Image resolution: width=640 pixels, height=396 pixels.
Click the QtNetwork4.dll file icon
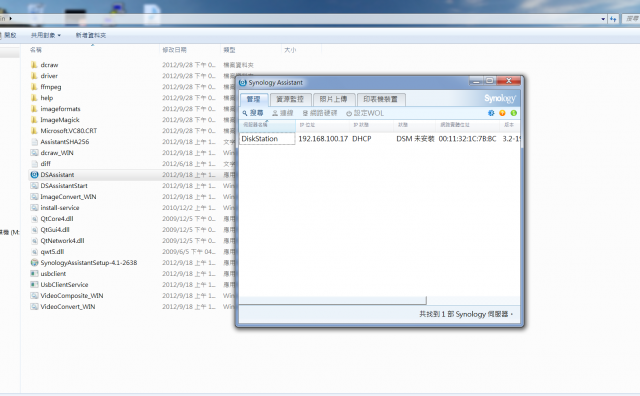[x=34, y=241]
